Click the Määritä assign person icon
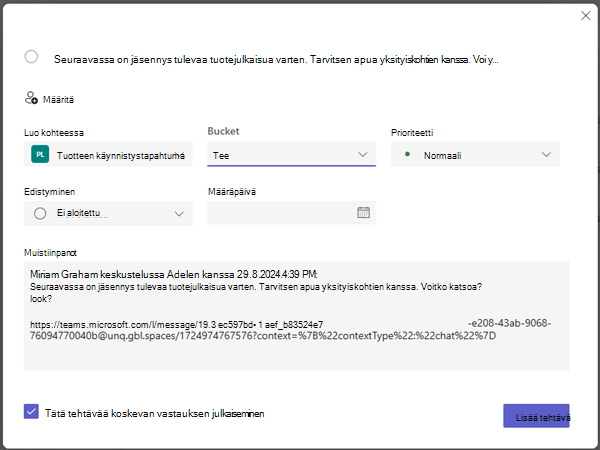The width and height of the screenshot is (600, 450). 31,98
